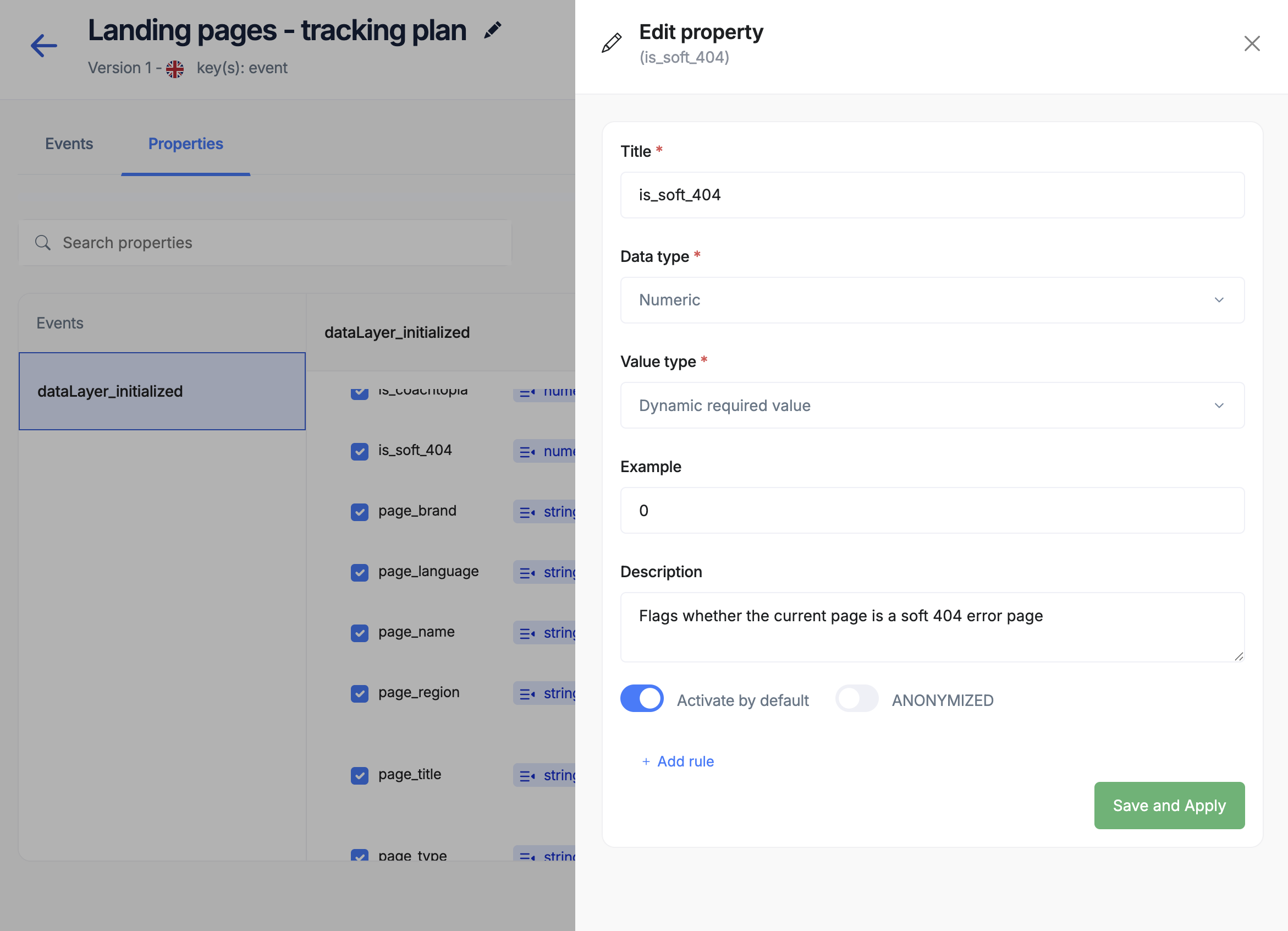Enable the ANONYMIZED toggle

tap(856, 699)
